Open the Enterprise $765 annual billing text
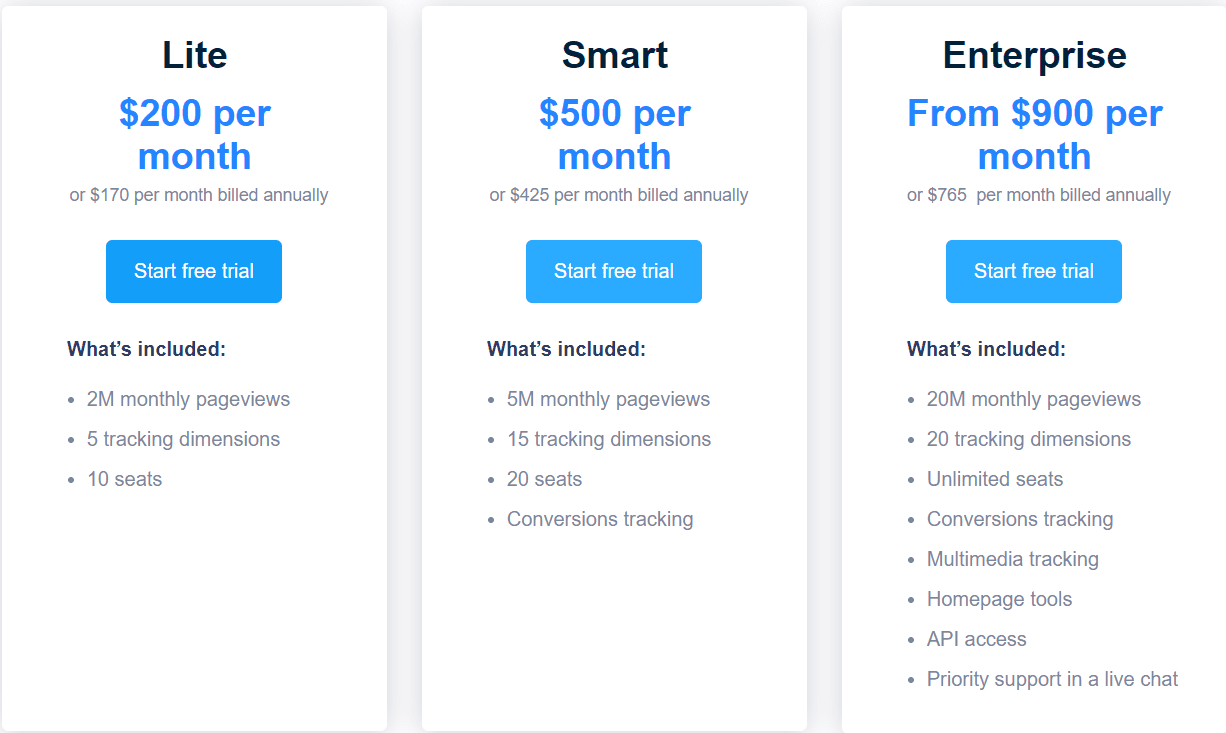Viewport: 1226px width, 733px height. [1038, 195]
